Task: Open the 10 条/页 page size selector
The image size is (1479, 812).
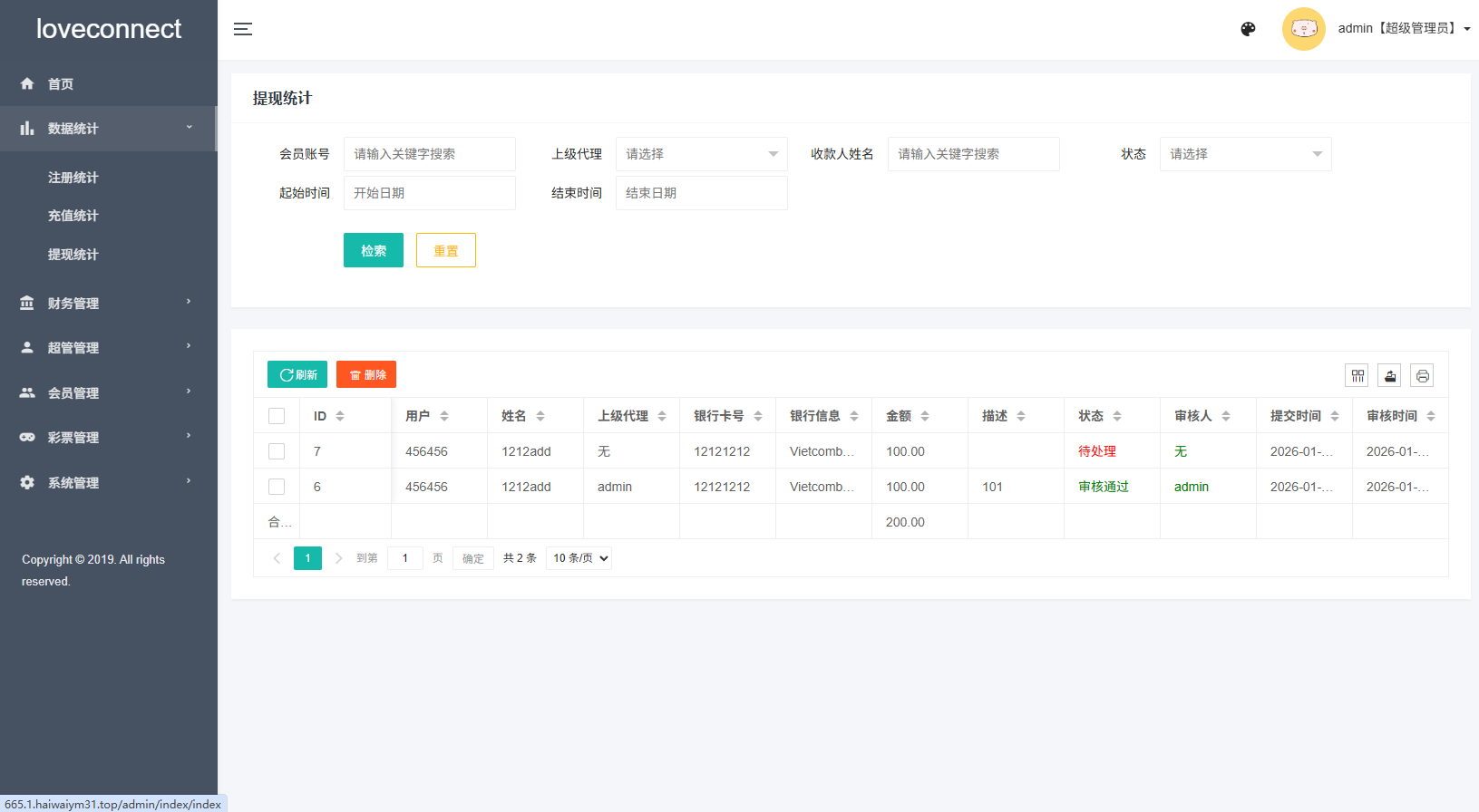Action: point(579,558)
